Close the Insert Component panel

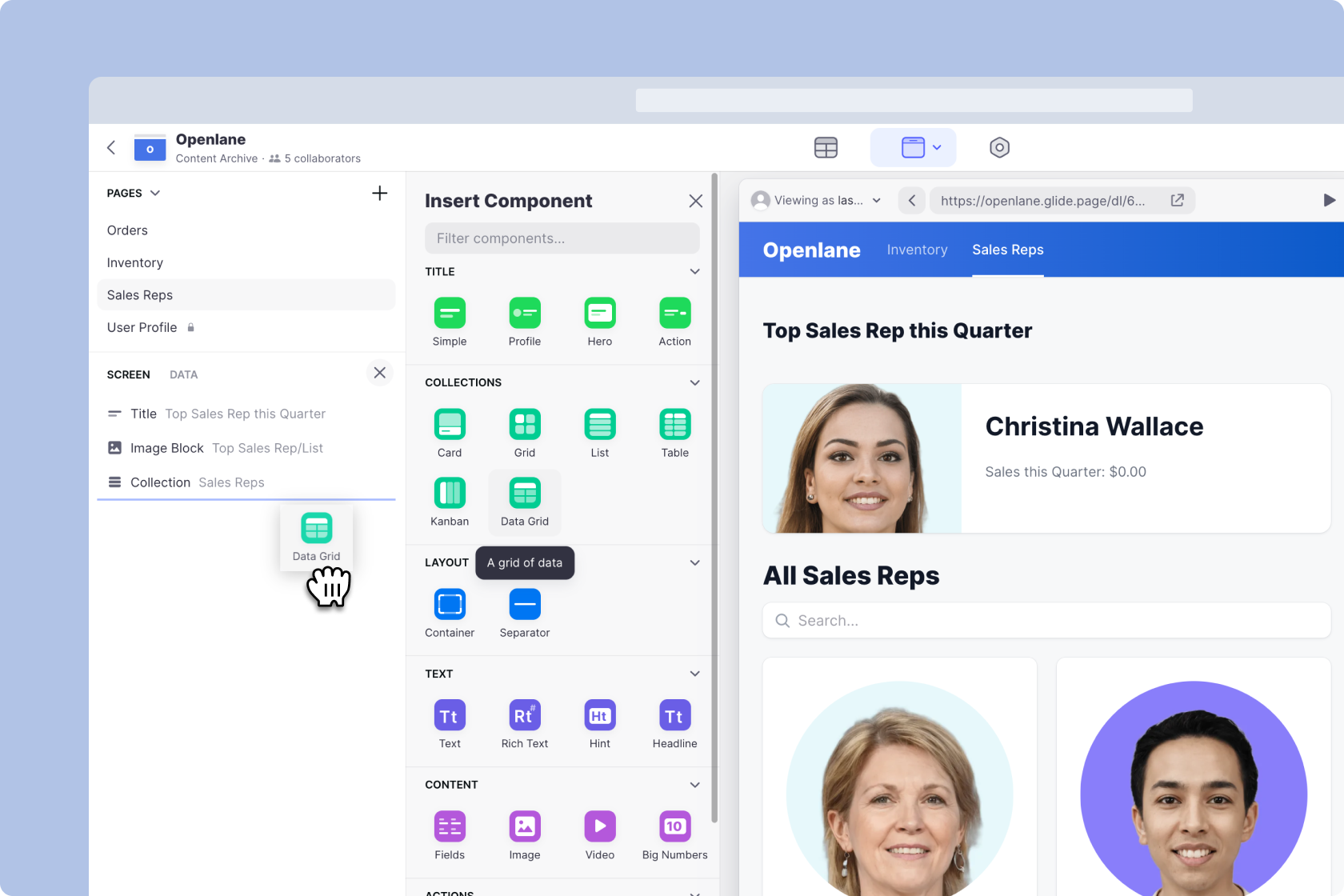695,201
